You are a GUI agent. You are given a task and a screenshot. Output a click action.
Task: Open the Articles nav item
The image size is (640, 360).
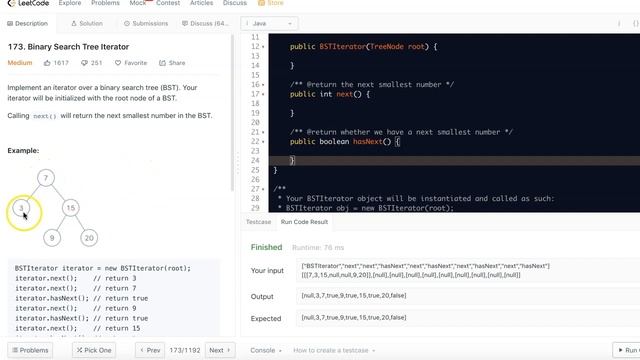click(x=202, y=3)
